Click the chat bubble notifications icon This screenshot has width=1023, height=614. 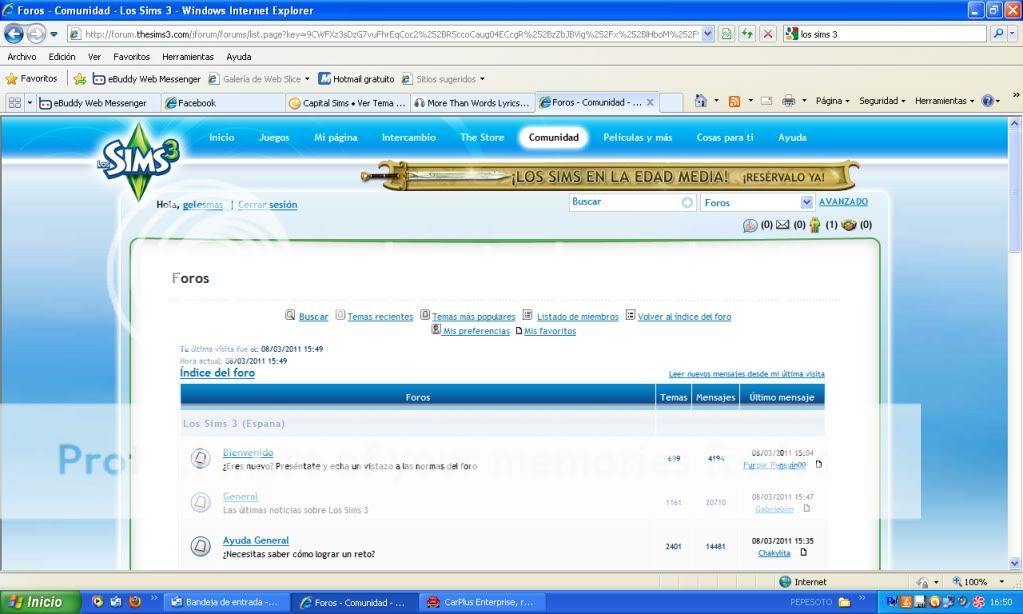coord(750,225)
